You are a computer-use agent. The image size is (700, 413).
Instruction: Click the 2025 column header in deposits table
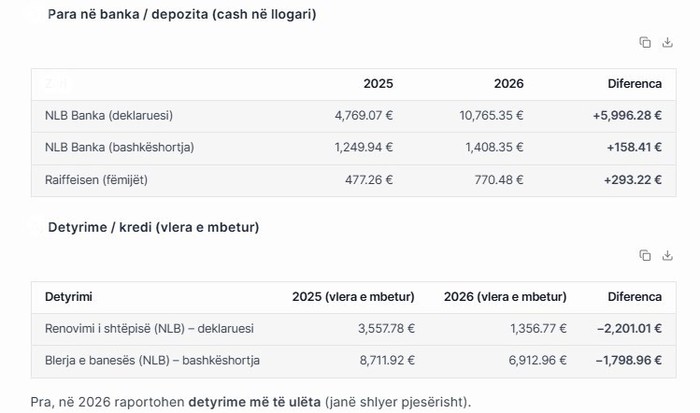378,84
